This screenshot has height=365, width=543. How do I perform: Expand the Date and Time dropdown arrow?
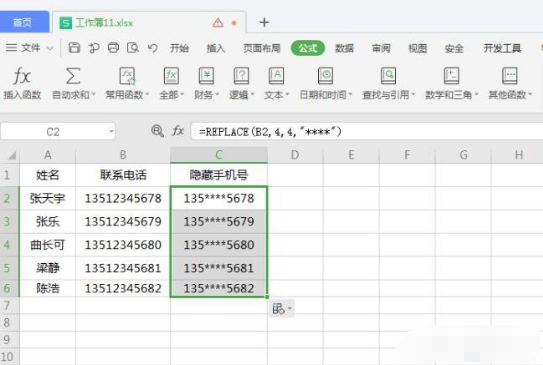350,95
